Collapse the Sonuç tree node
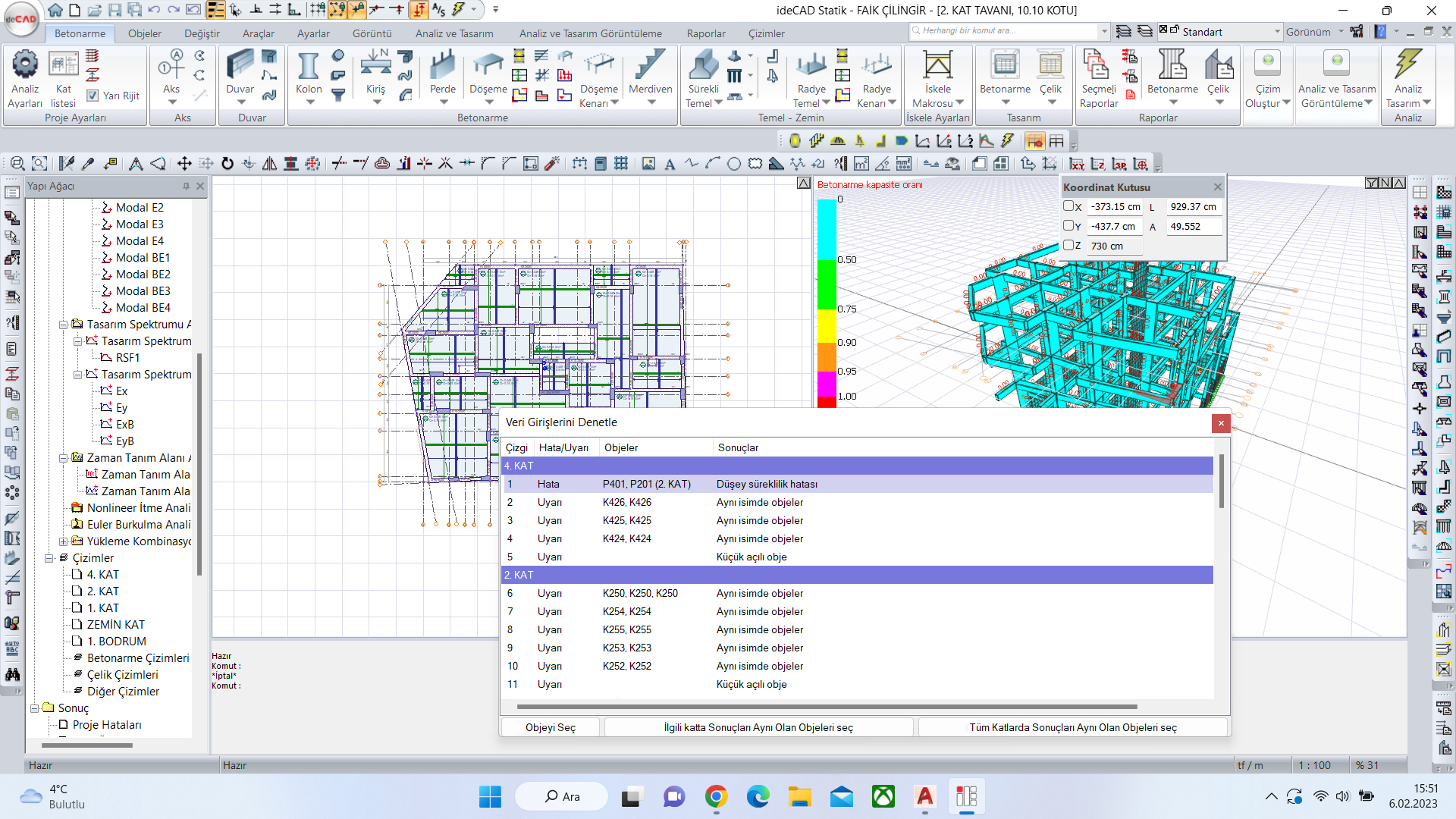 coord(35,708)
